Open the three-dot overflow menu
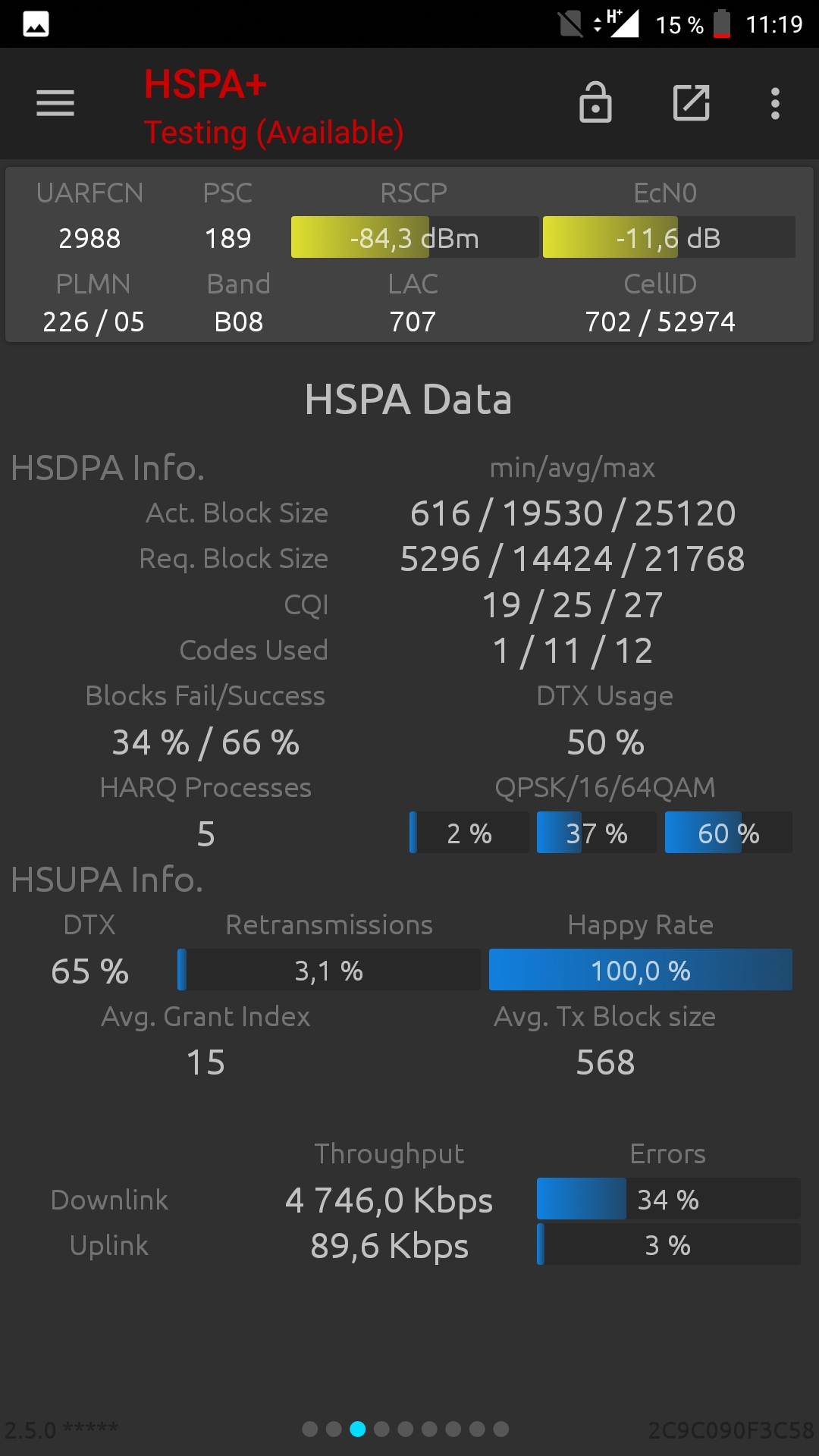Screen dimensions: 819x1456 pos(775,103)
